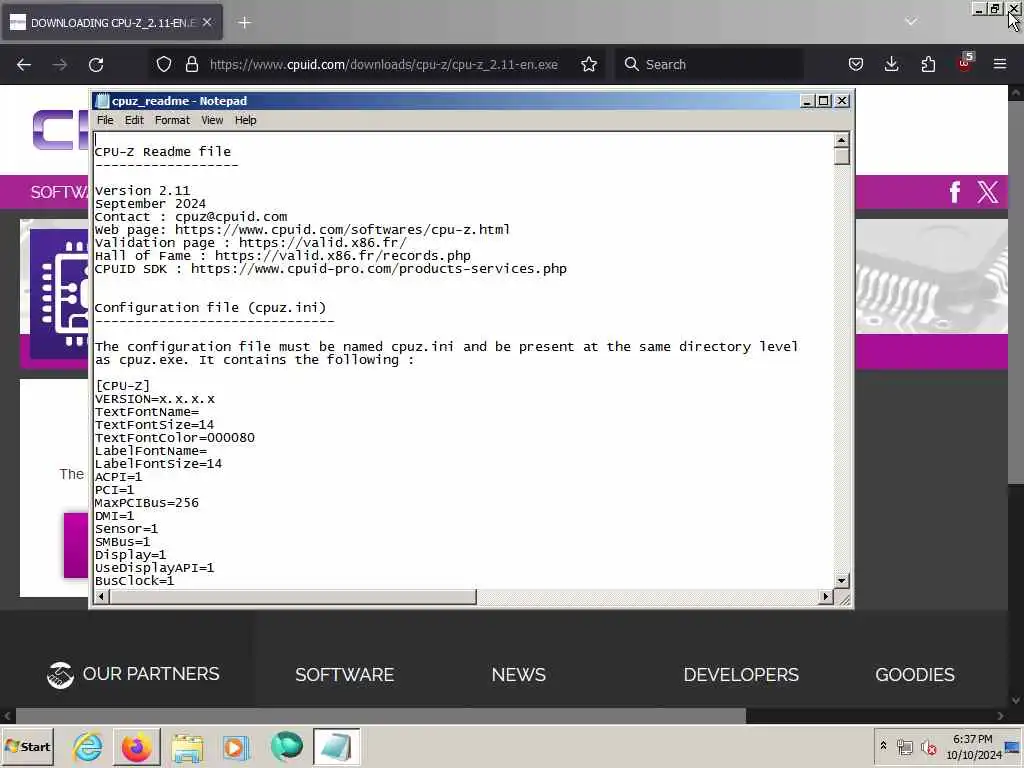Click the Firefox forward arrow

coord(59,64)
